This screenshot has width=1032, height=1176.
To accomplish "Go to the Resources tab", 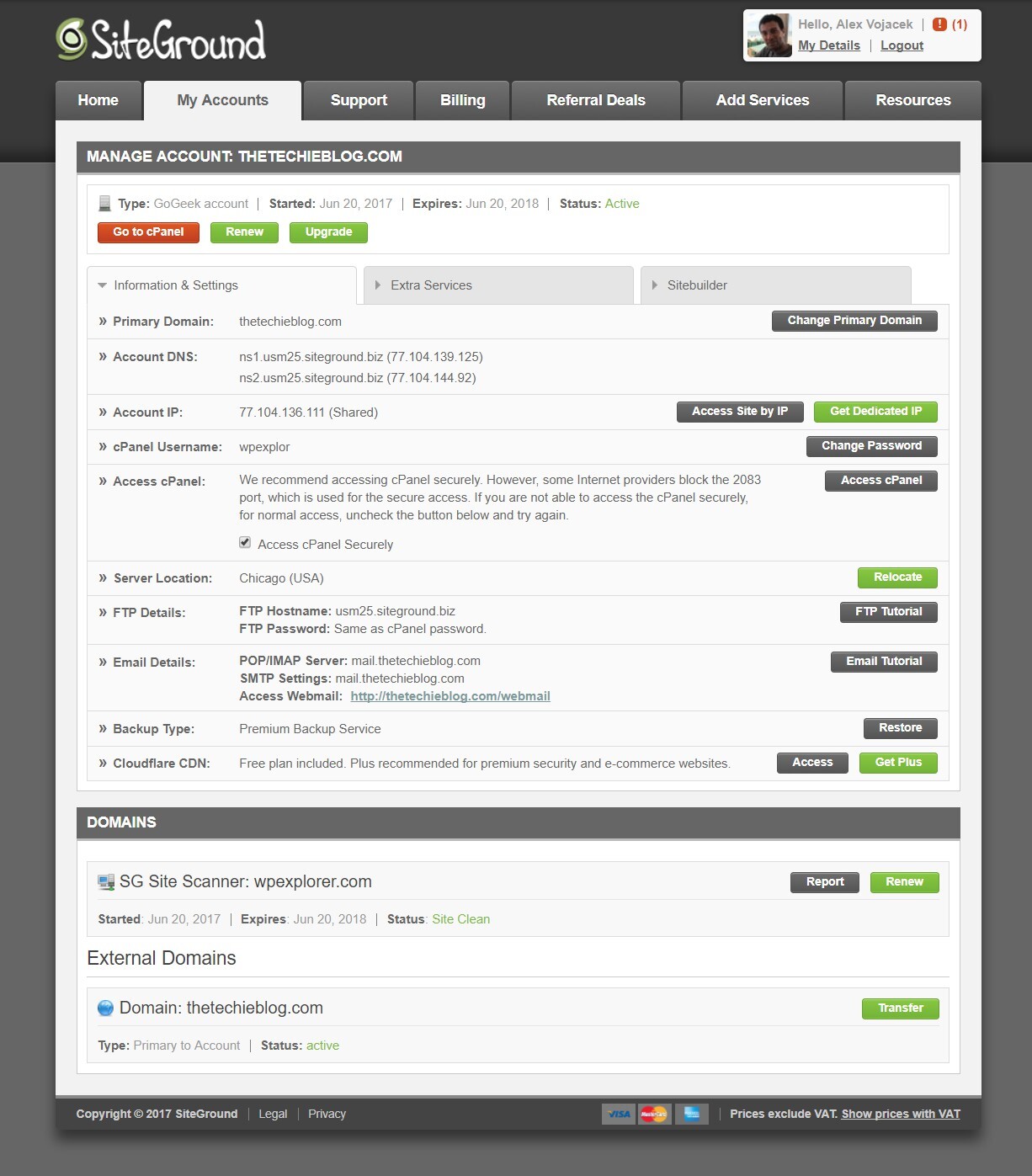I will coord(913,100).
